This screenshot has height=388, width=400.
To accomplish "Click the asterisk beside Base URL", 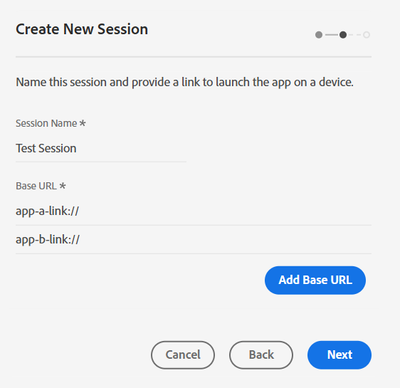I will pos(62,185).
